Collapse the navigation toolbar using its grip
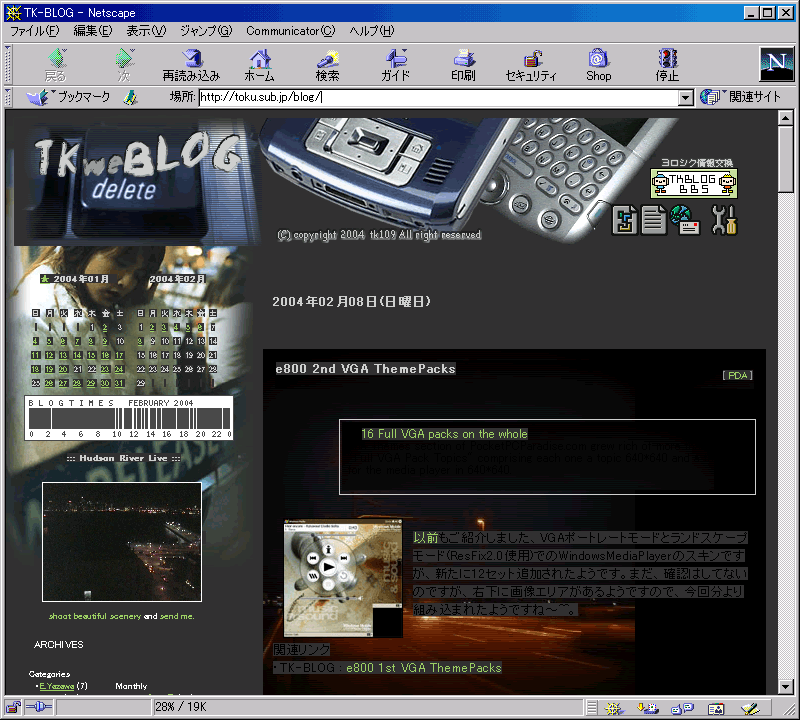Viewport: 800px width, 720px height. (8, 64)
